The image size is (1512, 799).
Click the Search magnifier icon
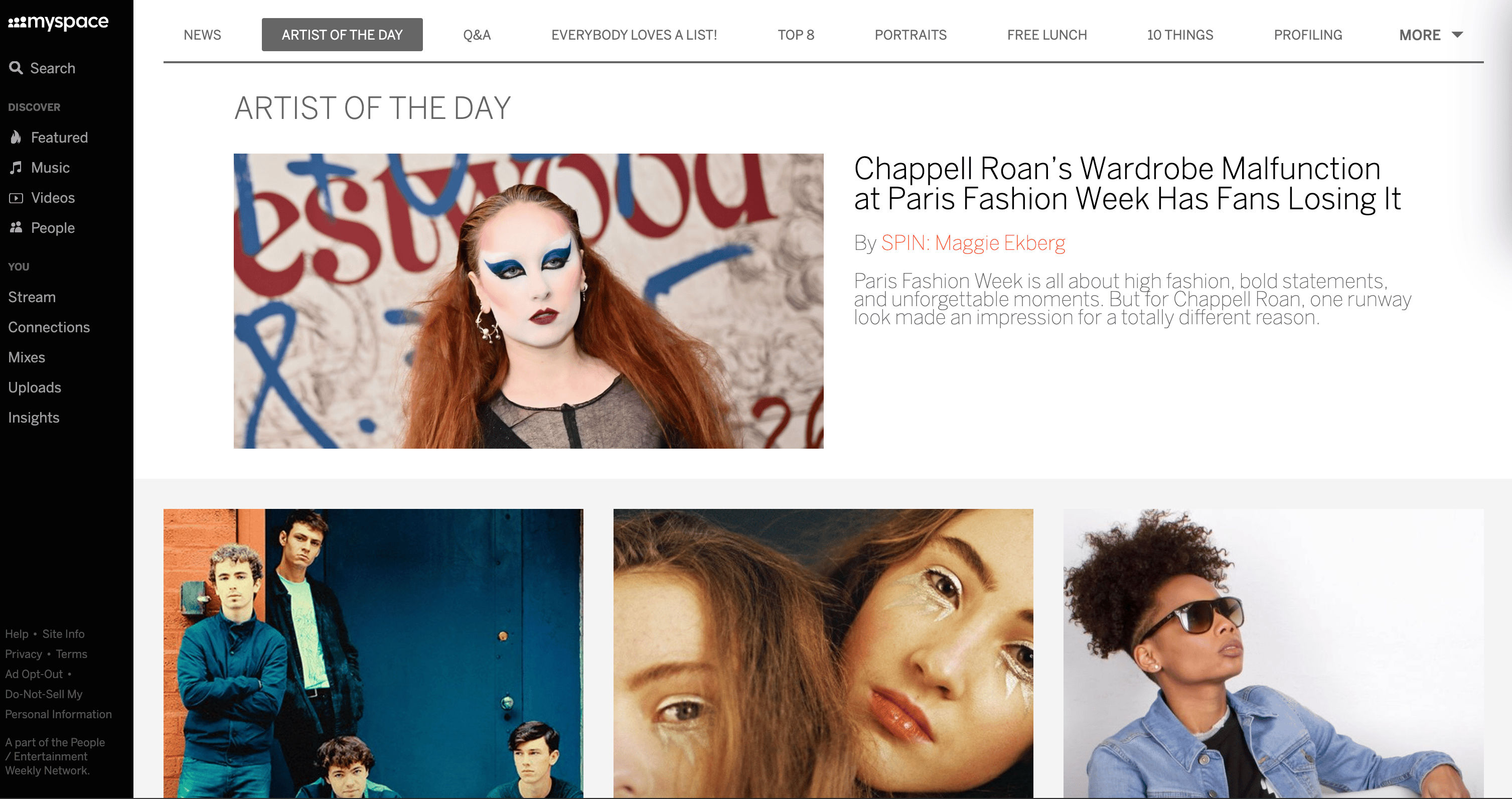pyautogui.click(x=16, y=68)
